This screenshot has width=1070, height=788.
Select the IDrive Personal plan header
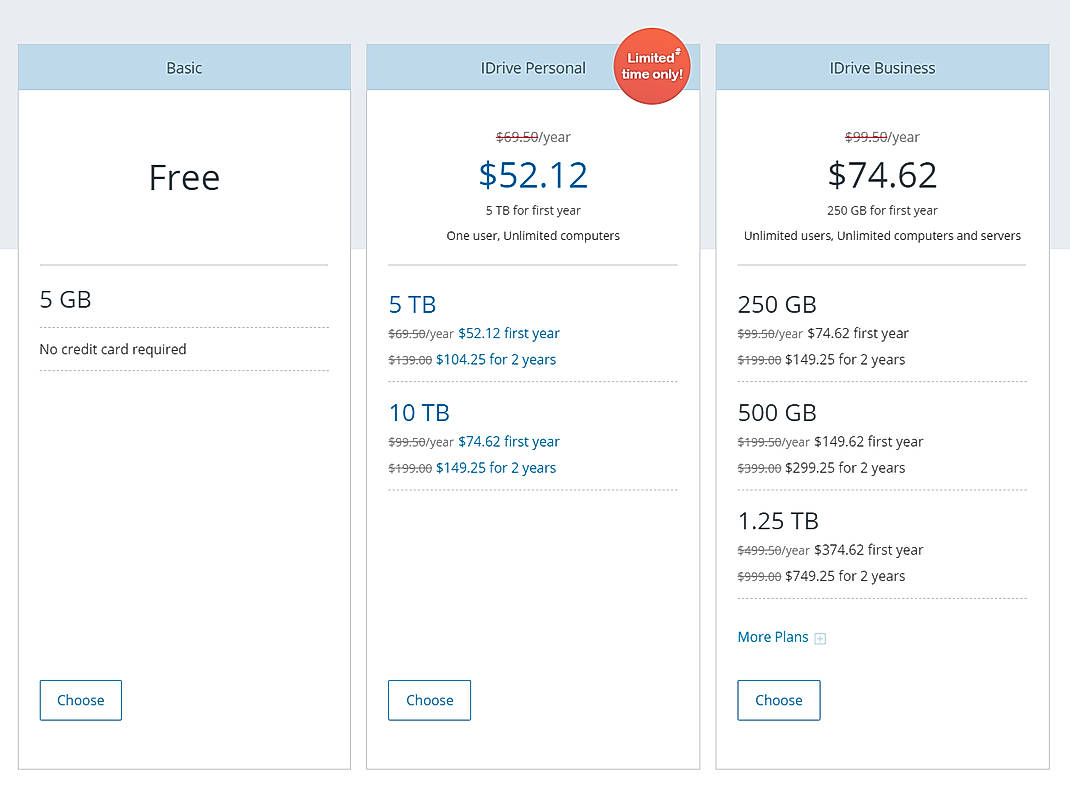point(533,68)
